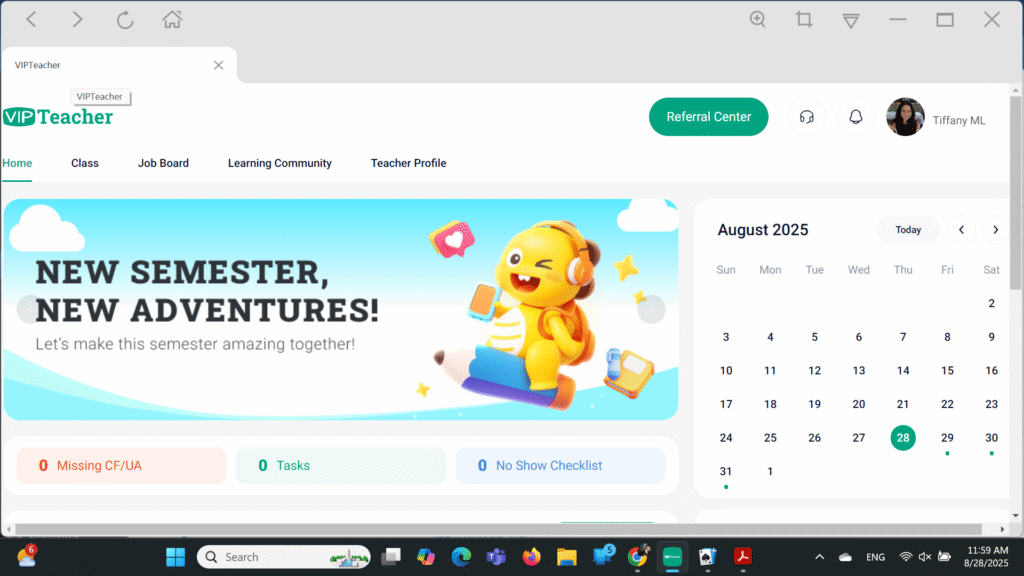Click the Referral Center button
This screenshot has width=1024, height=576.
click(x=709, y=117)
